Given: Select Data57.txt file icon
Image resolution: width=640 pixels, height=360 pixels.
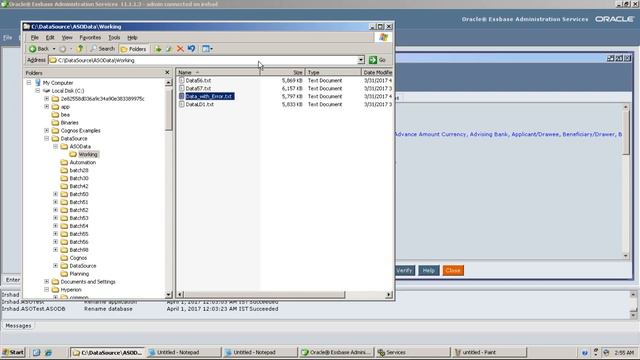Looking at the screenshot, I should pos(182,88).
